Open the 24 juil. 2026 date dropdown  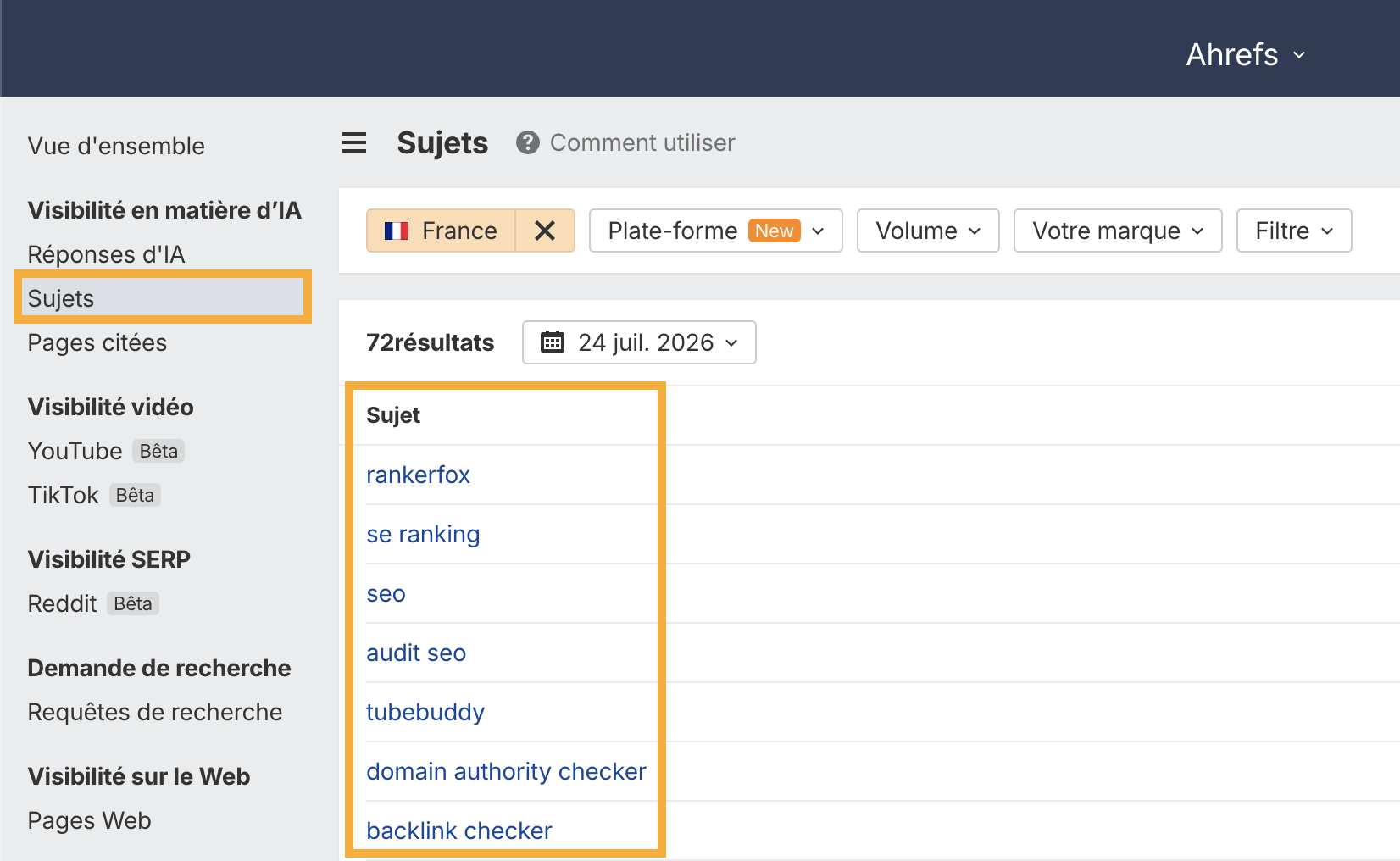(x=639, y=342)
